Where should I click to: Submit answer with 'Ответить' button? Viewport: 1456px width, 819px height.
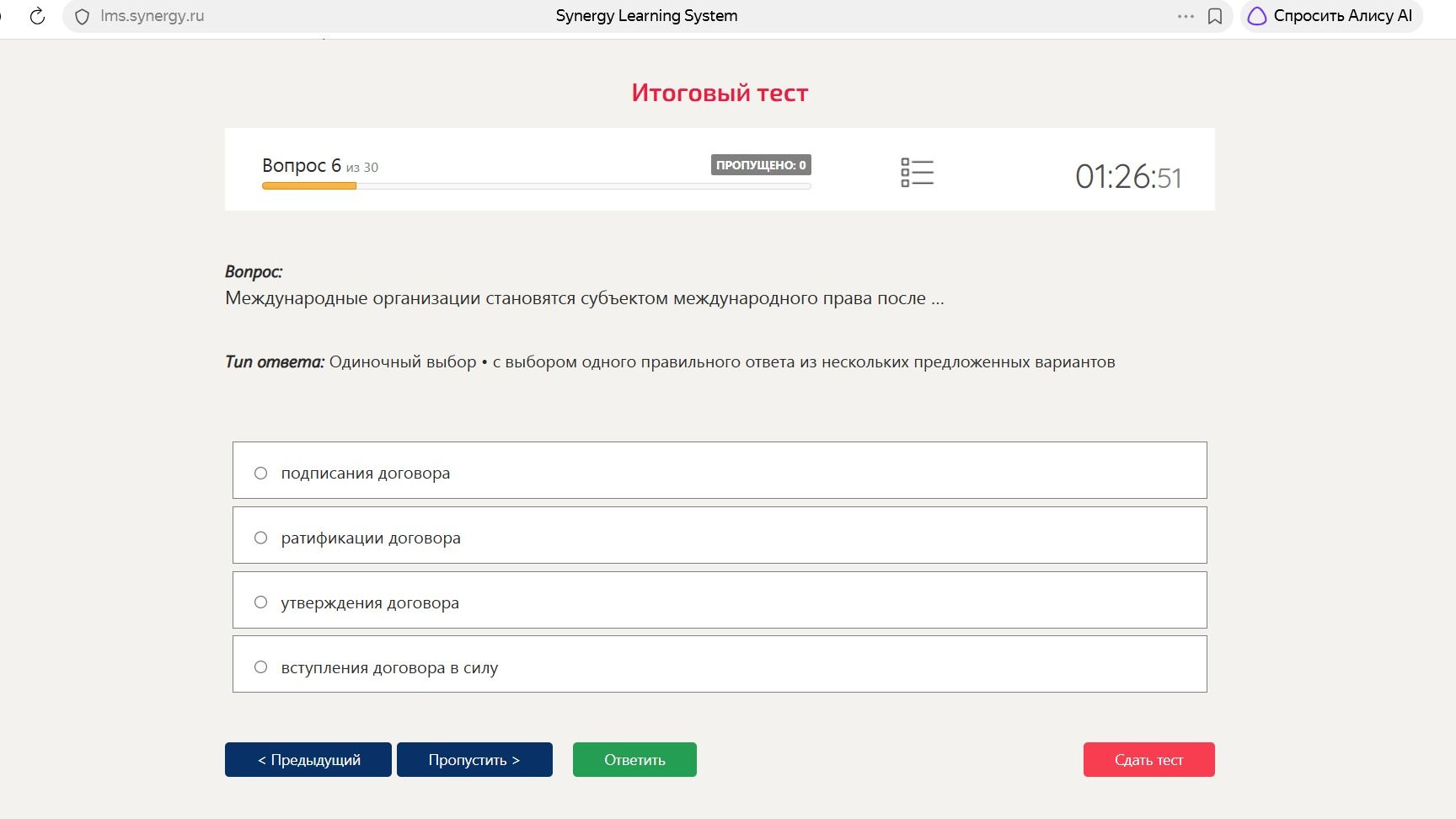tap(634, 759)
